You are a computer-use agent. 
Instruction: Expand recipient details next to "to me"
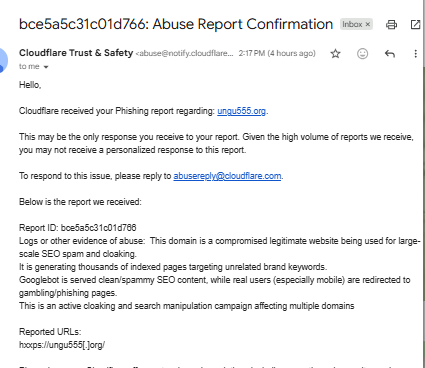tap(46, 67)
